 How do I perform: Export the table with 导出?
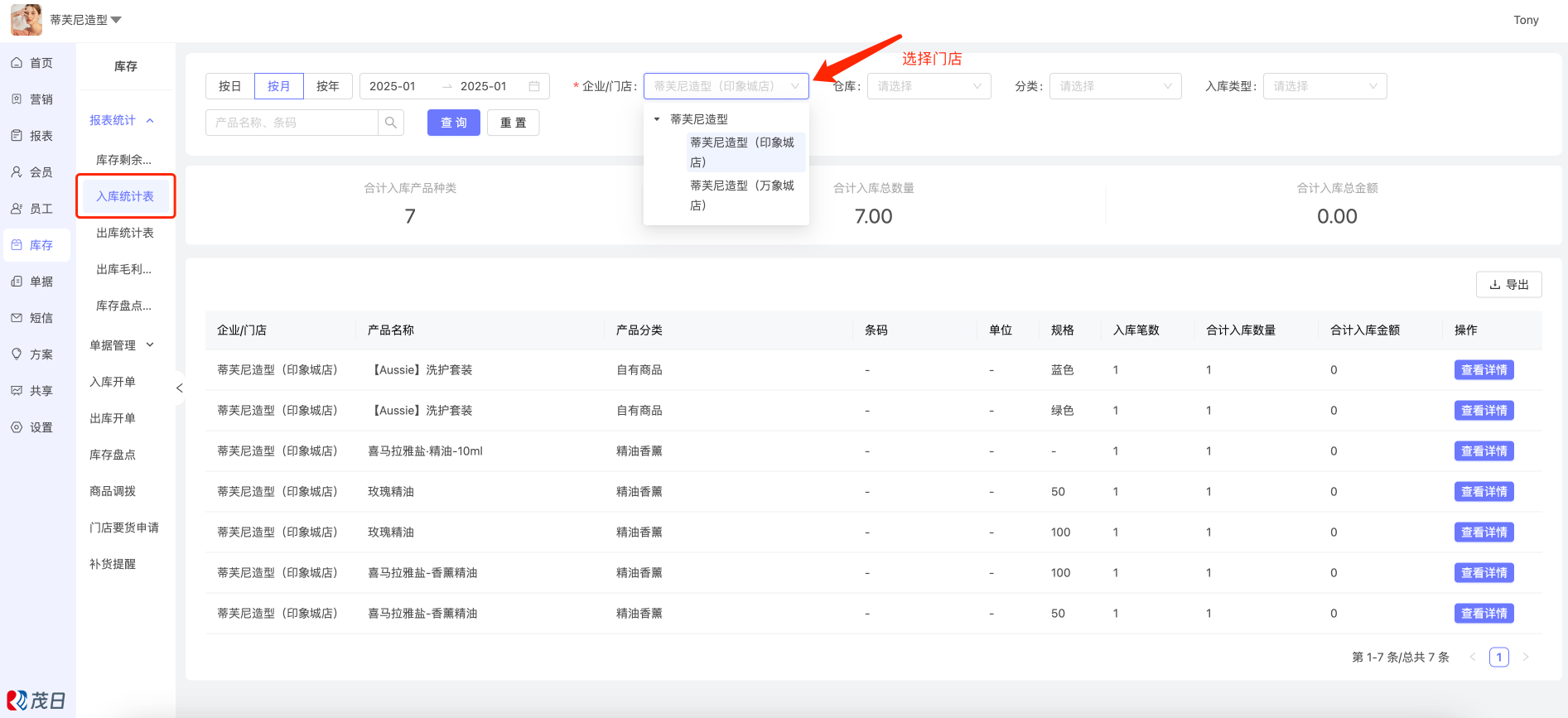point(1508,285)
